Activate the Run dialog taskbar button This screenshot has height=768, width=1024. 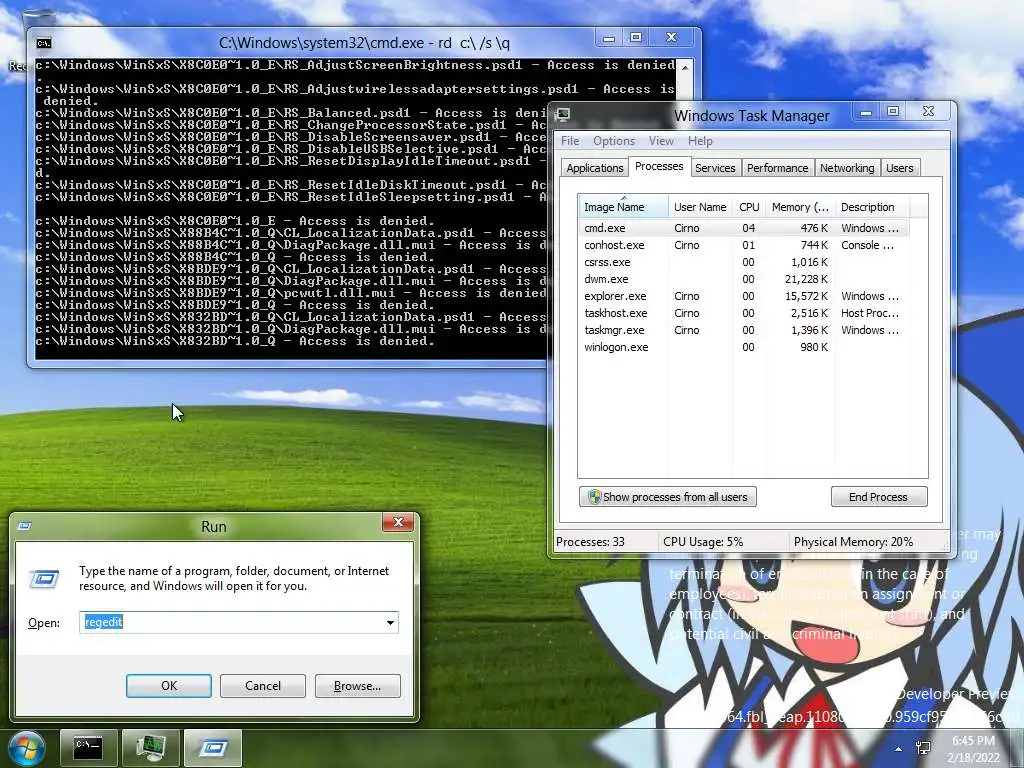pos(213,748)
